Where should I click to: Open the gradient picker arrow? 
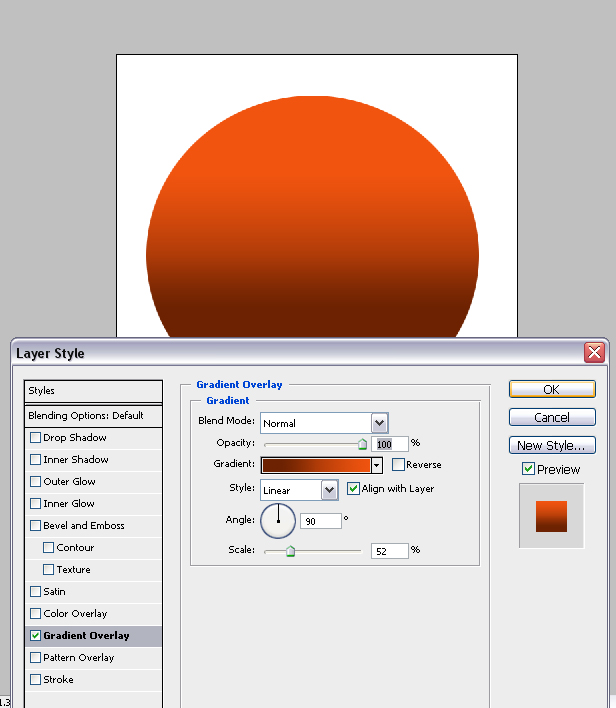click(x=376, y=465)
